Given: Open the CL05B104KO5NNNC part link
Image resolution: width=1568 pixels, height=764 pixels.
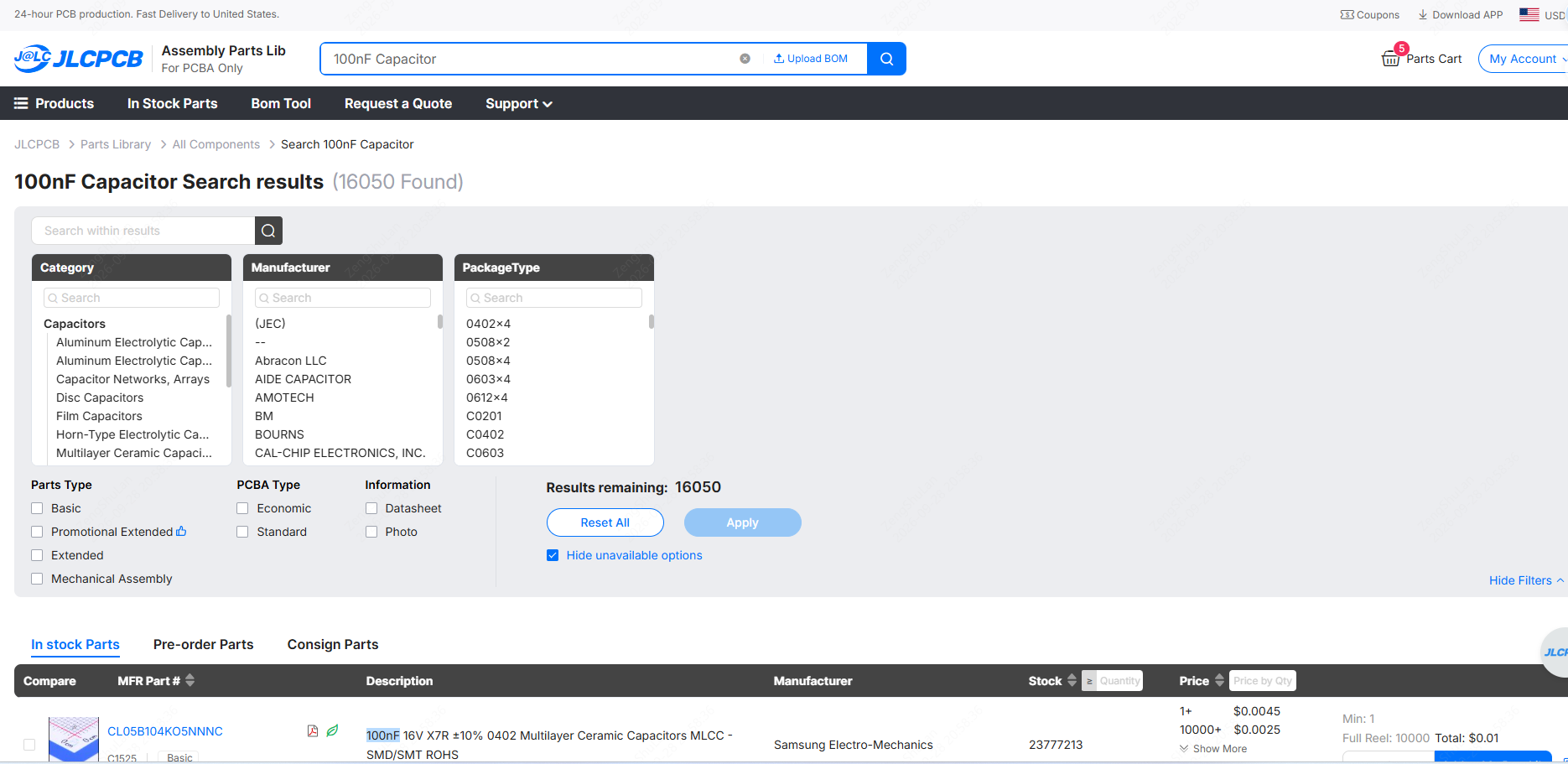Looking at the screenshot, I should pyautogui.click(x=165, y=731).
